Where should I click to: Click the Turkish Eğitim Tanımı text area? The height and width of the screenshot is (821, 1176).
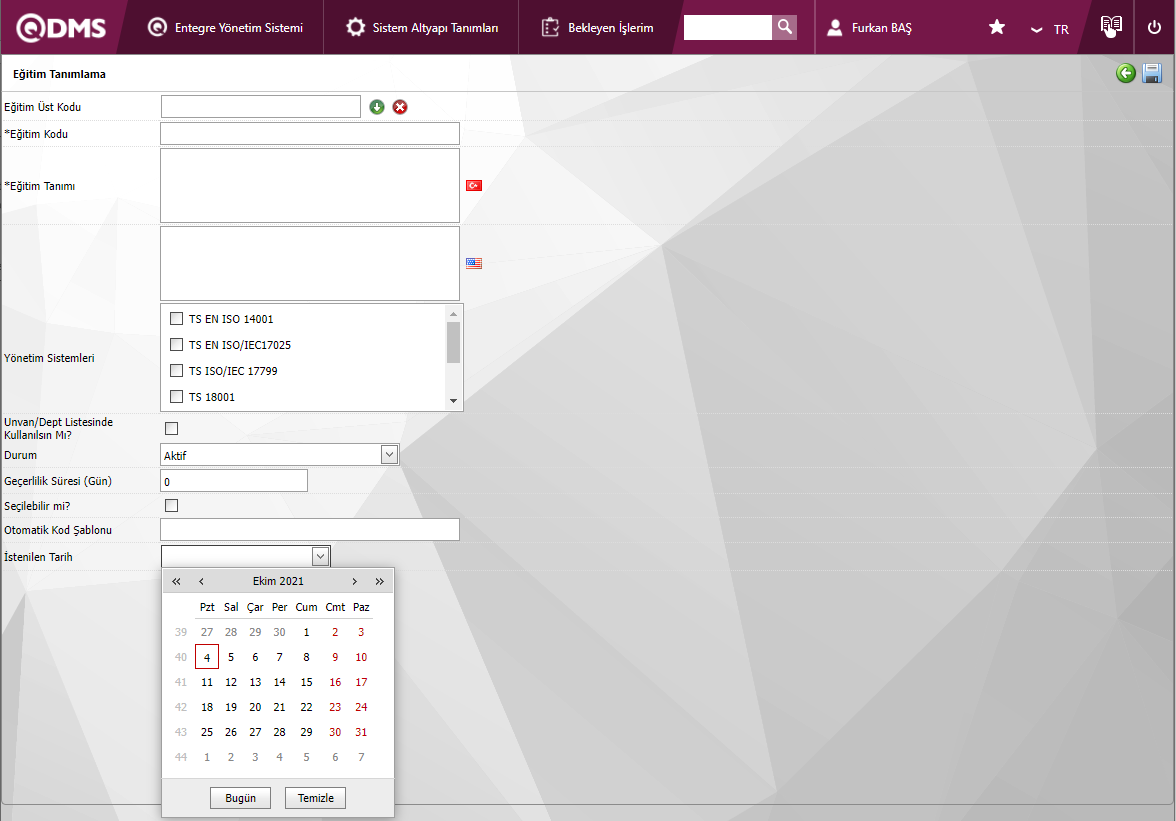pyautogui.click(x=310, y=185)
